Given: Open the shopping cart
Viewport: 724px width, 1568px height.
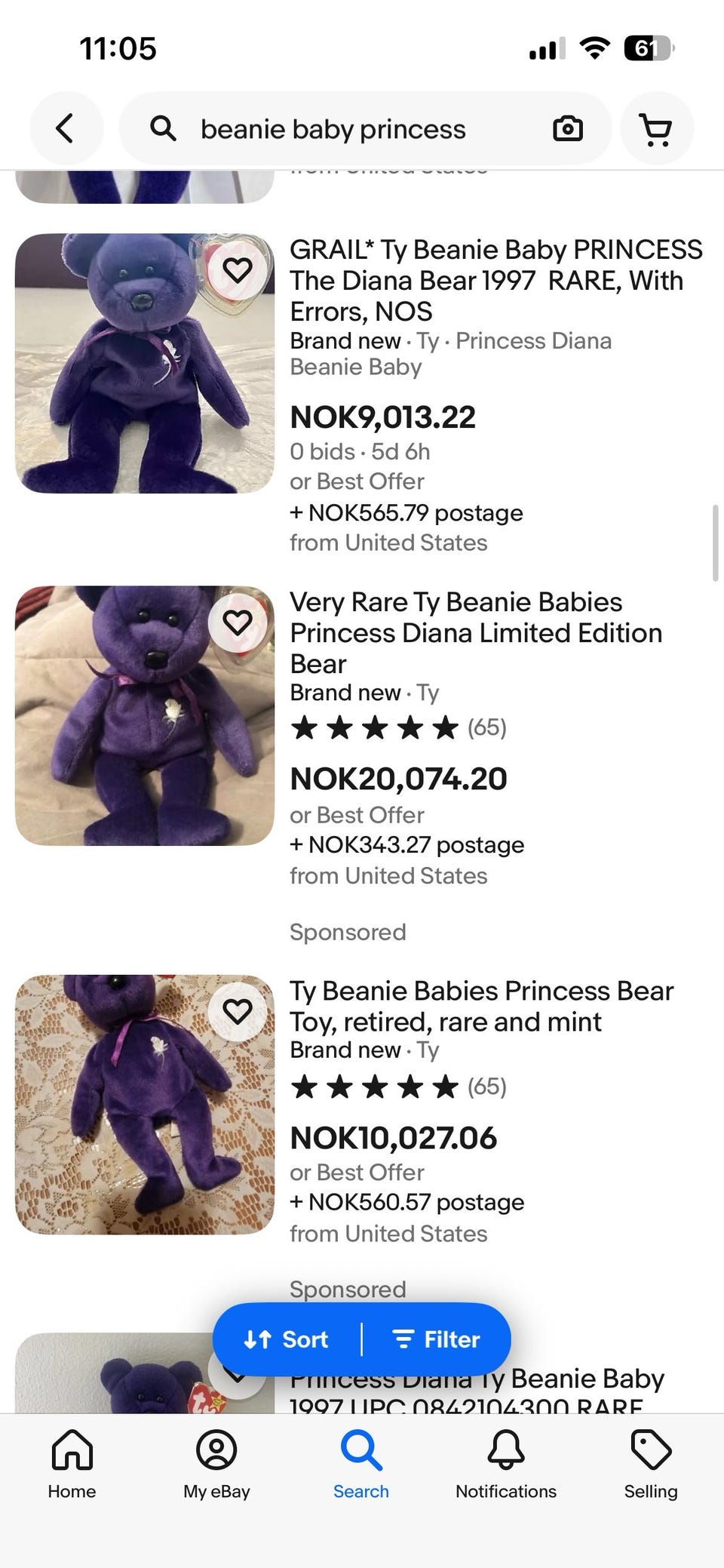Looking at the screenshot, I should (656, 129).
